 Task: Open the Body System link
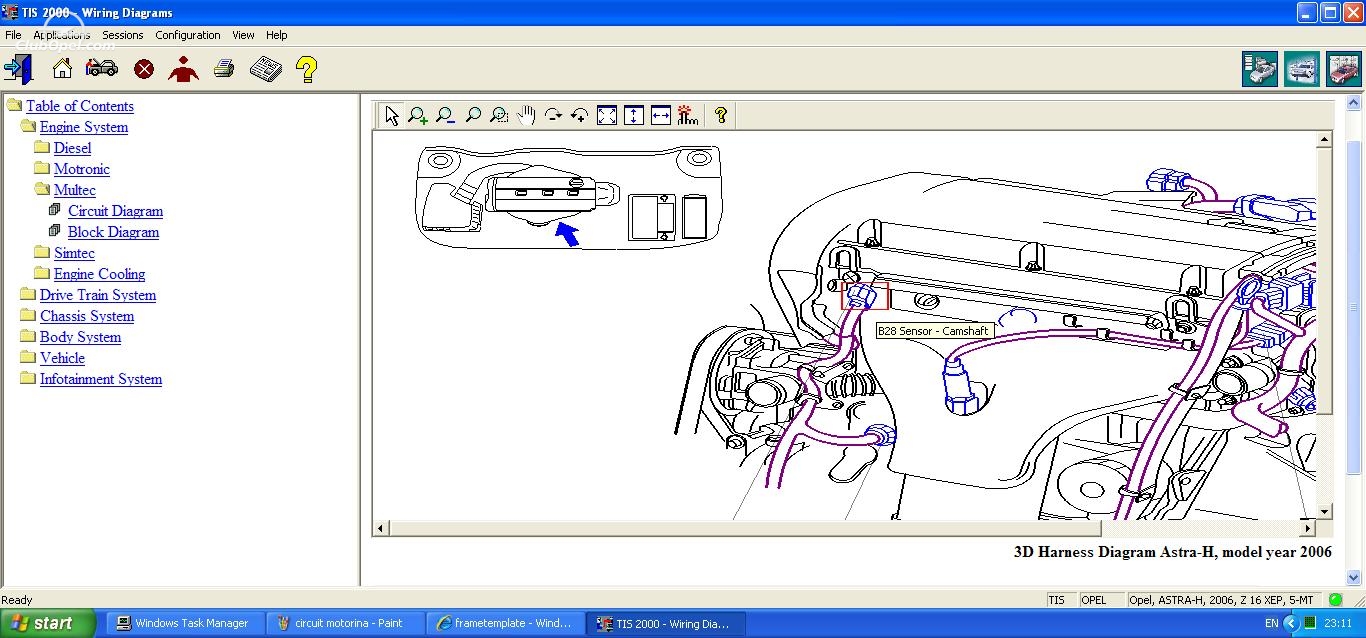click(80, 337)
